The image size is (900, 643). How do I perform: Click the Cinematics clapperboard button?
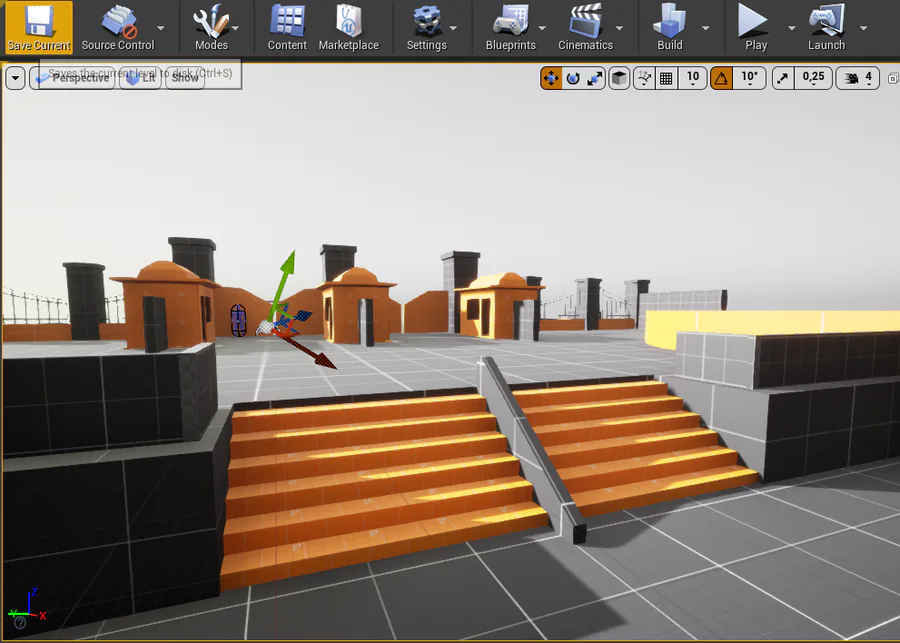click(x=585, y=28)
